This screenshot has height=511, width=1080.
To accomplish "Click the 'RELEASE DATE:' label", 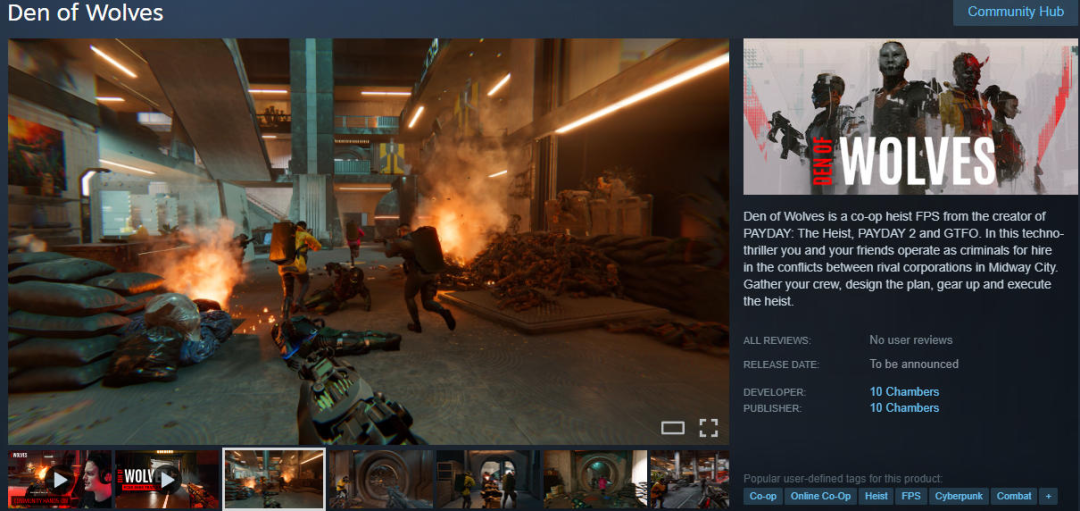I will point(781,364).
